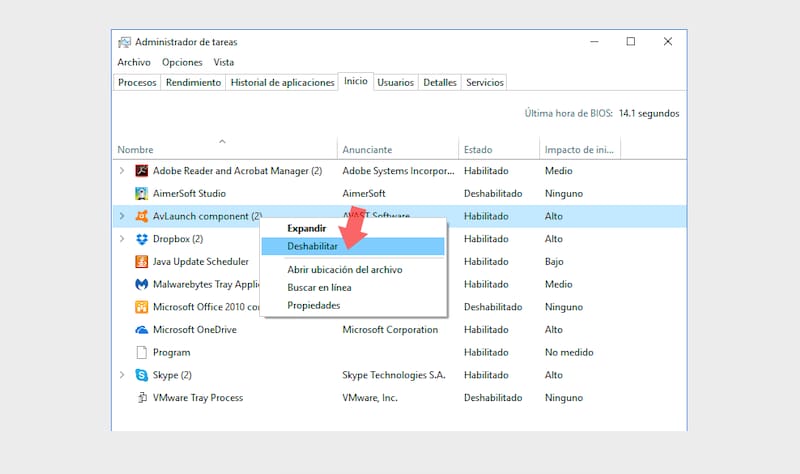800x474 pixels.
Task: Switch to the Usuarios tab
Action: 395,83
